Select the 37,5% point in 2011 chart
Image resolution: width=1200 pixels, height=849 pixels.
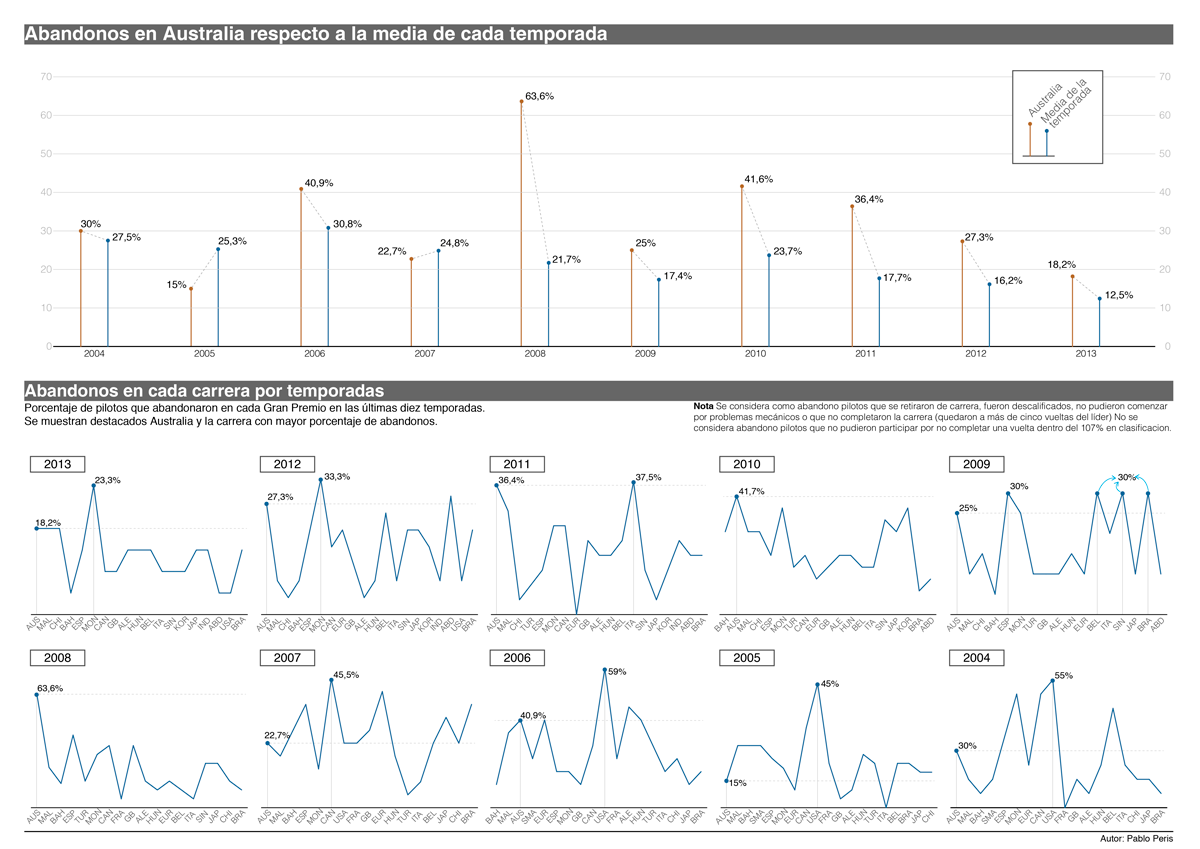(633, 482)
